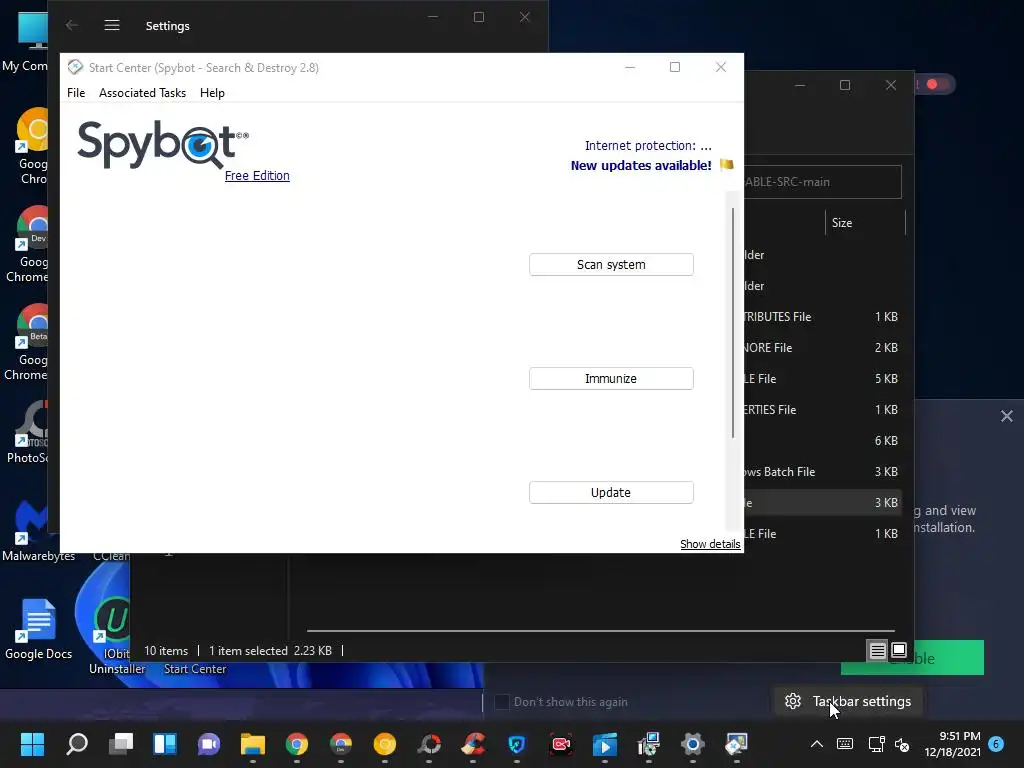The image size is (1024, 768).
Task: Click the Size column header in Explorer
Action: (x=865, y=223)
